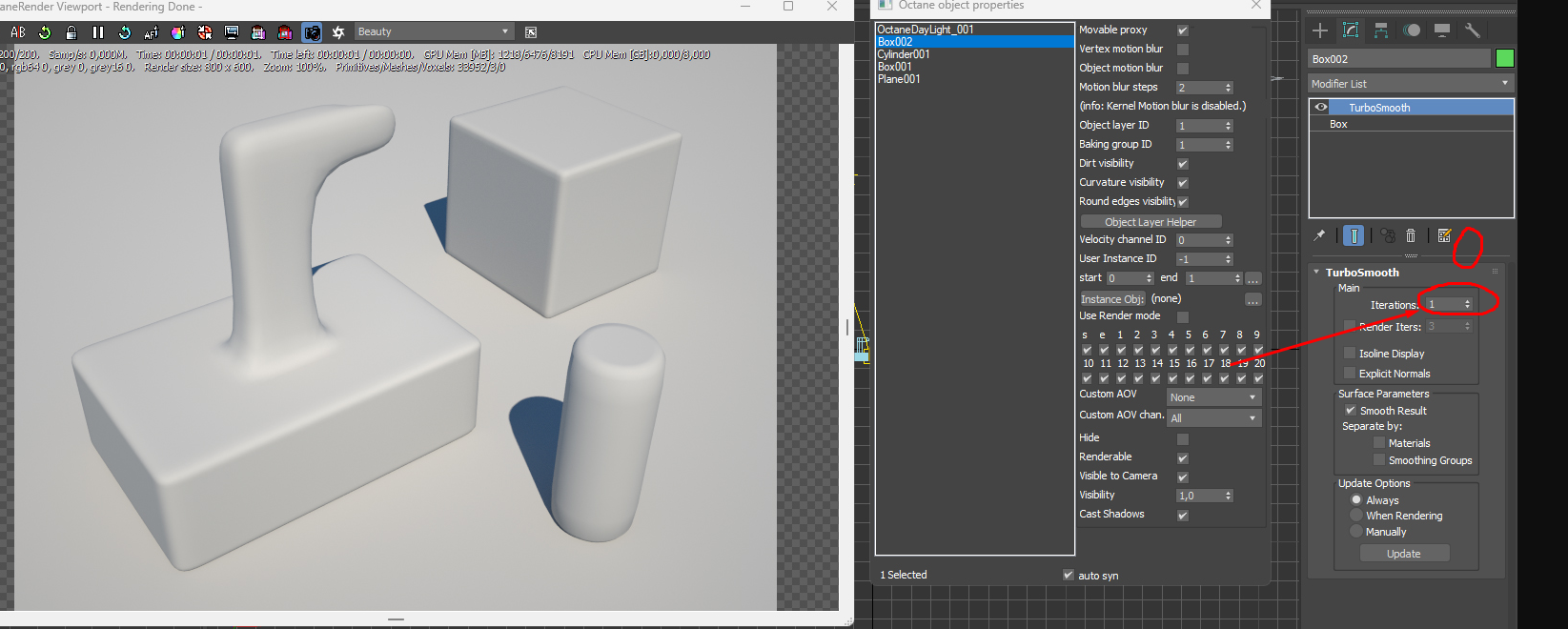
Task: Select Plane001 in object list
Action: point(899,79)
